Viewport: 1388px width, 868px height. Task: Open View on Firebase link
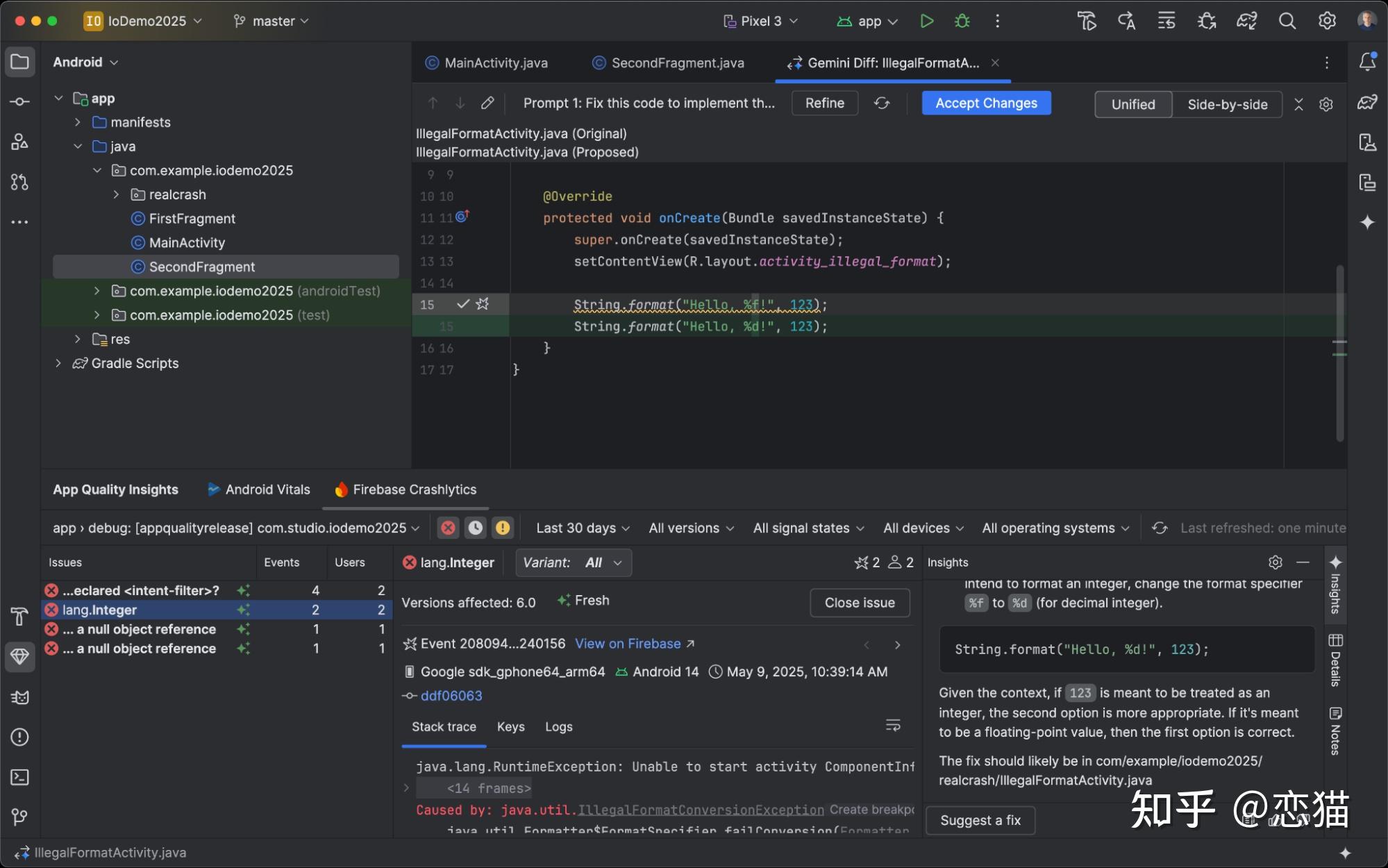[628, 644]
